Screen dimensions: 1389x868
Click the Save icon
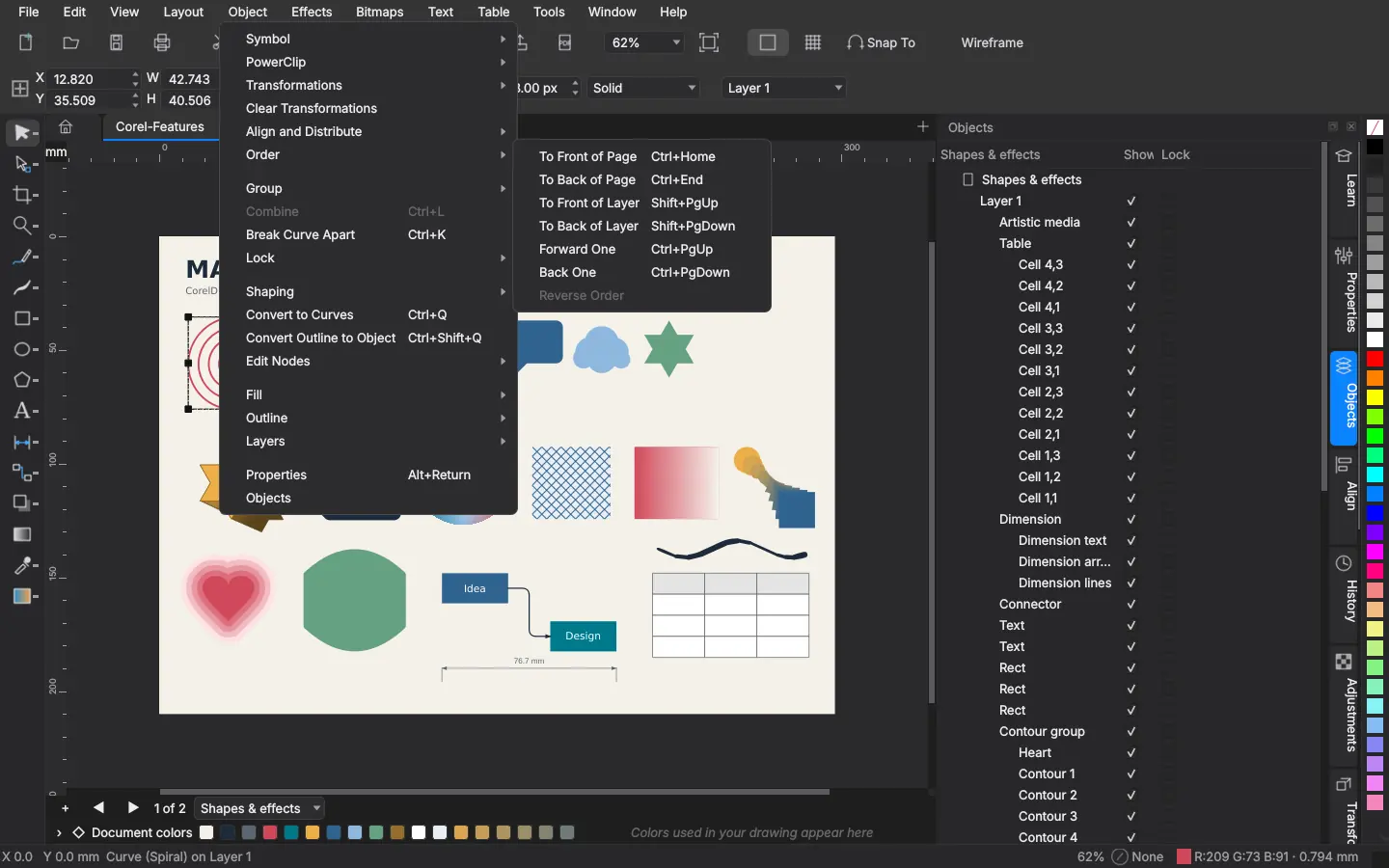click(116, 42)
